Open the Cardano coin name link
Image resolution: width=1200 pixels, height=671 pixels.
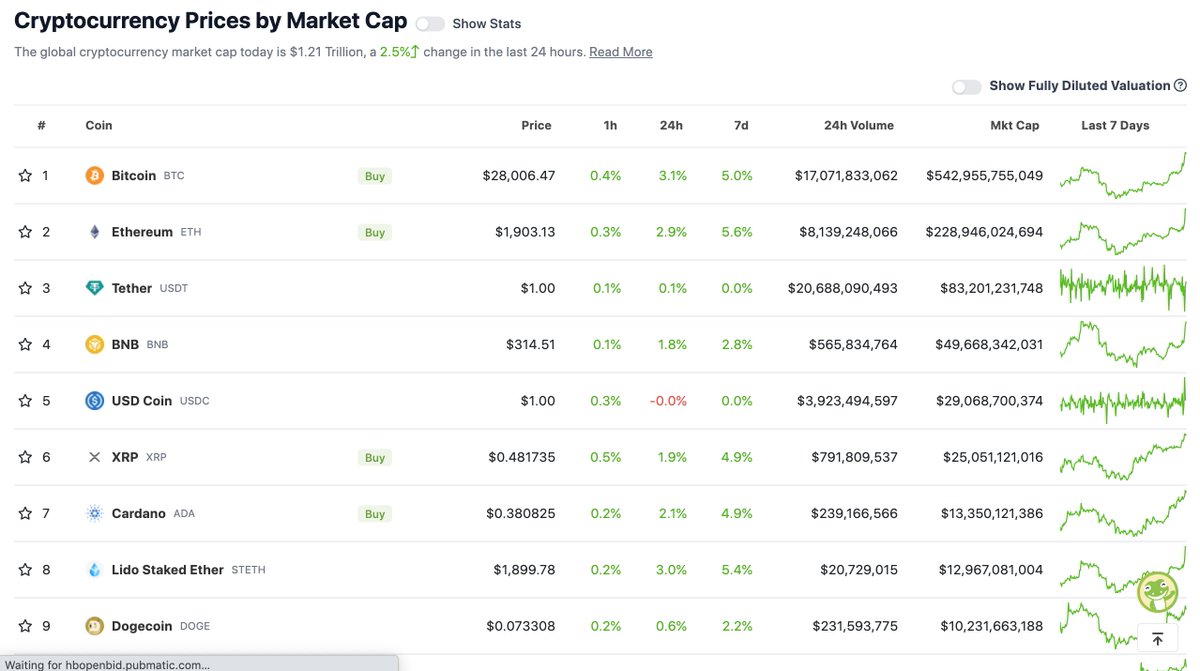(139, 513)
